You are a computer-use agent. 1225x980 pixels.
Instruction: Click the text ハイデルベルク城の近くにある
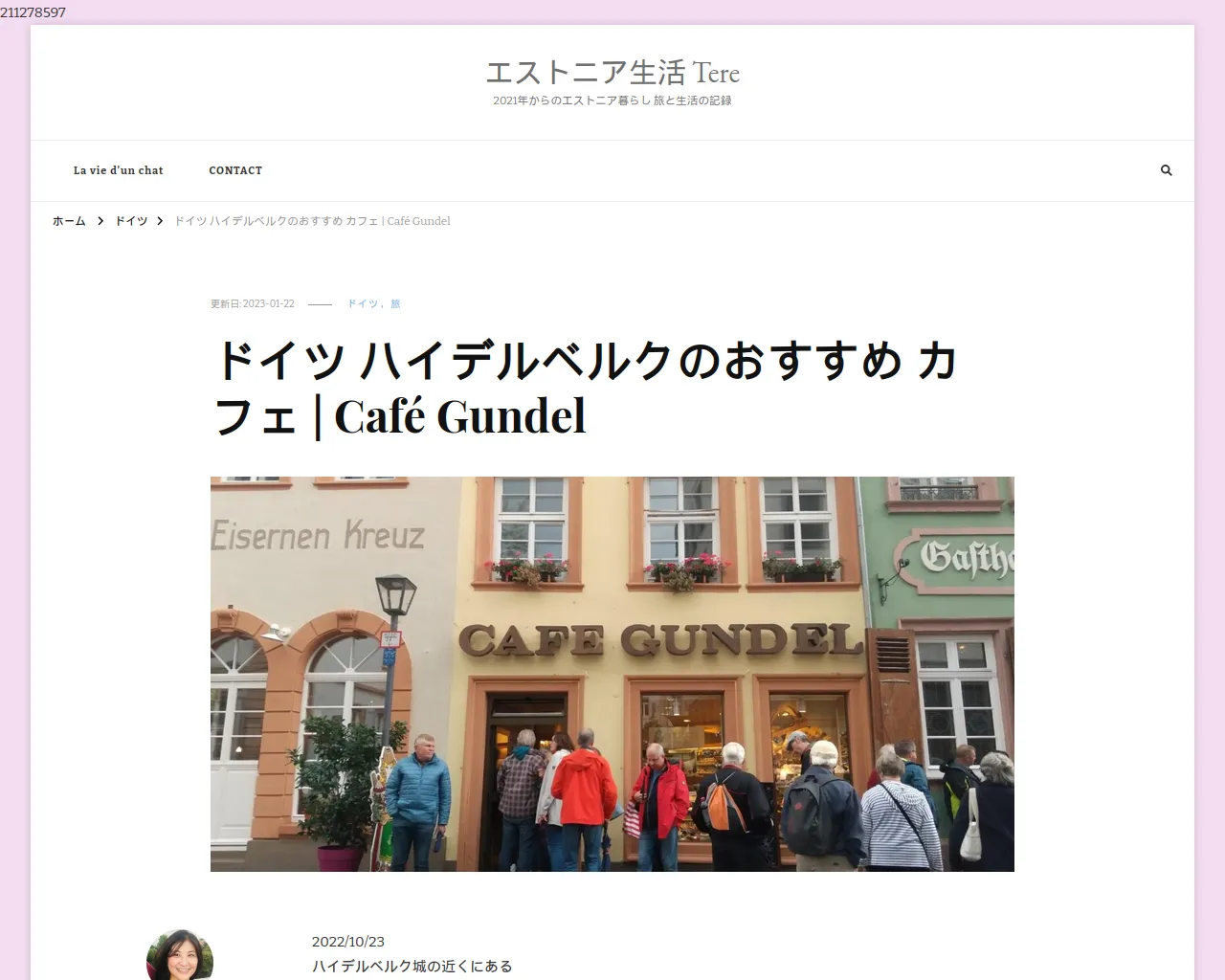(412, 967)
